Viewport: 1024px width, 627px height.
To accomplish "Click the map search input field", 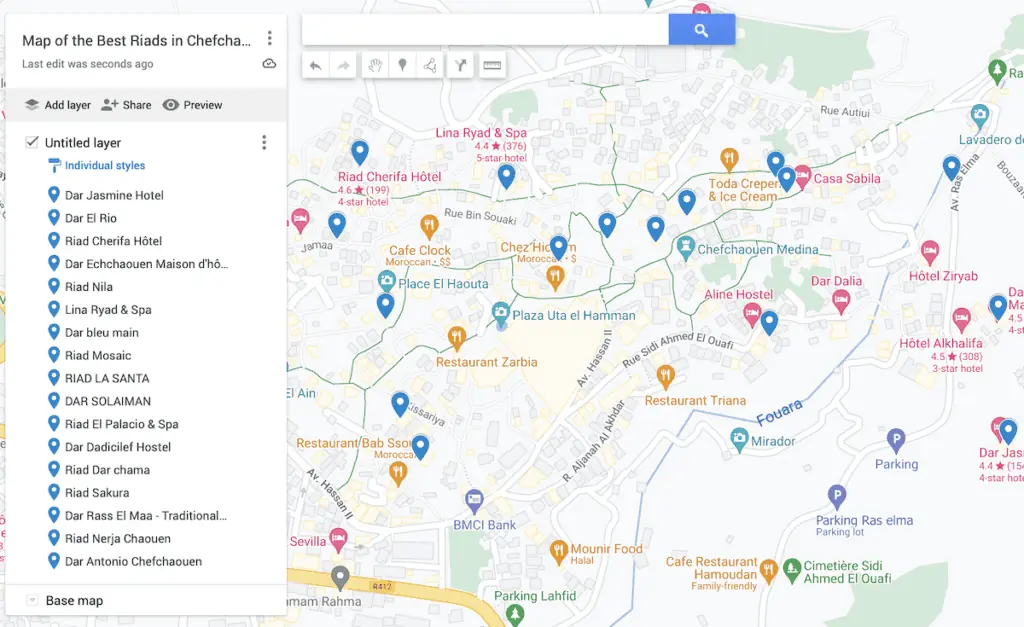I will (485, 30).
